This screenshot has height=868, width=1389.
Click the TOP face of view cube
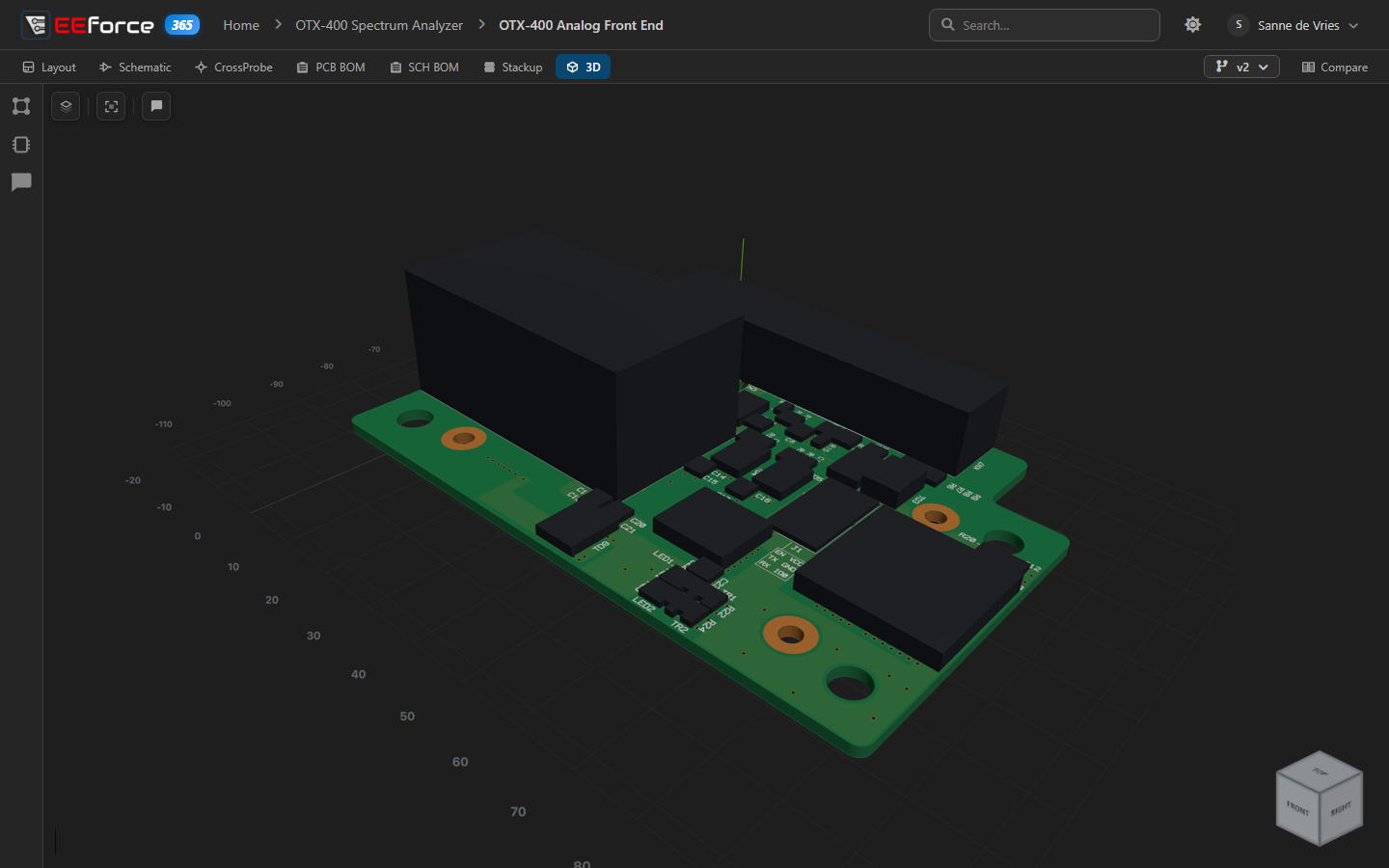click(1320, 771)
